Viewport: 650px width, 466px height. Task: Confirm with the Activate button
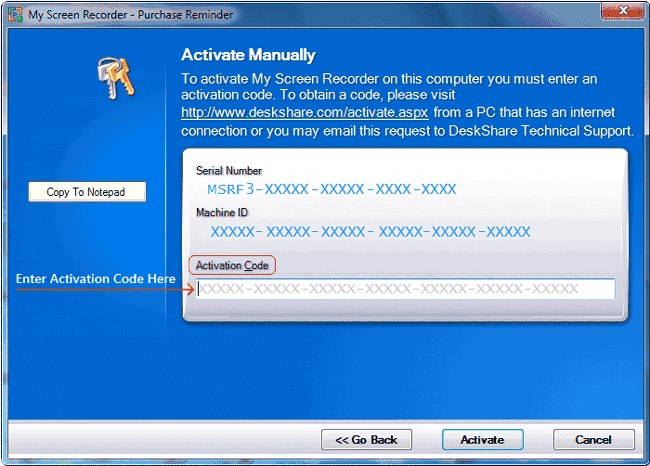tap(483, 439)
